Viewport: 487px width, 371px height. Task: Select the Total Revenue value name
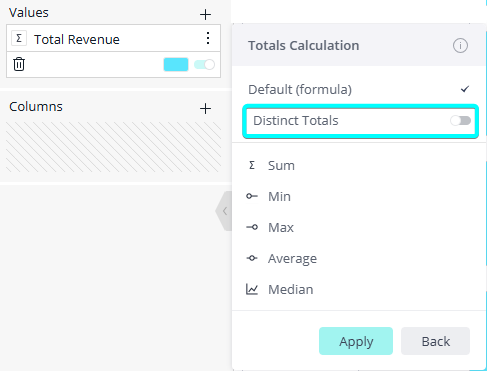pyautogui.click(x=77, y=39)
